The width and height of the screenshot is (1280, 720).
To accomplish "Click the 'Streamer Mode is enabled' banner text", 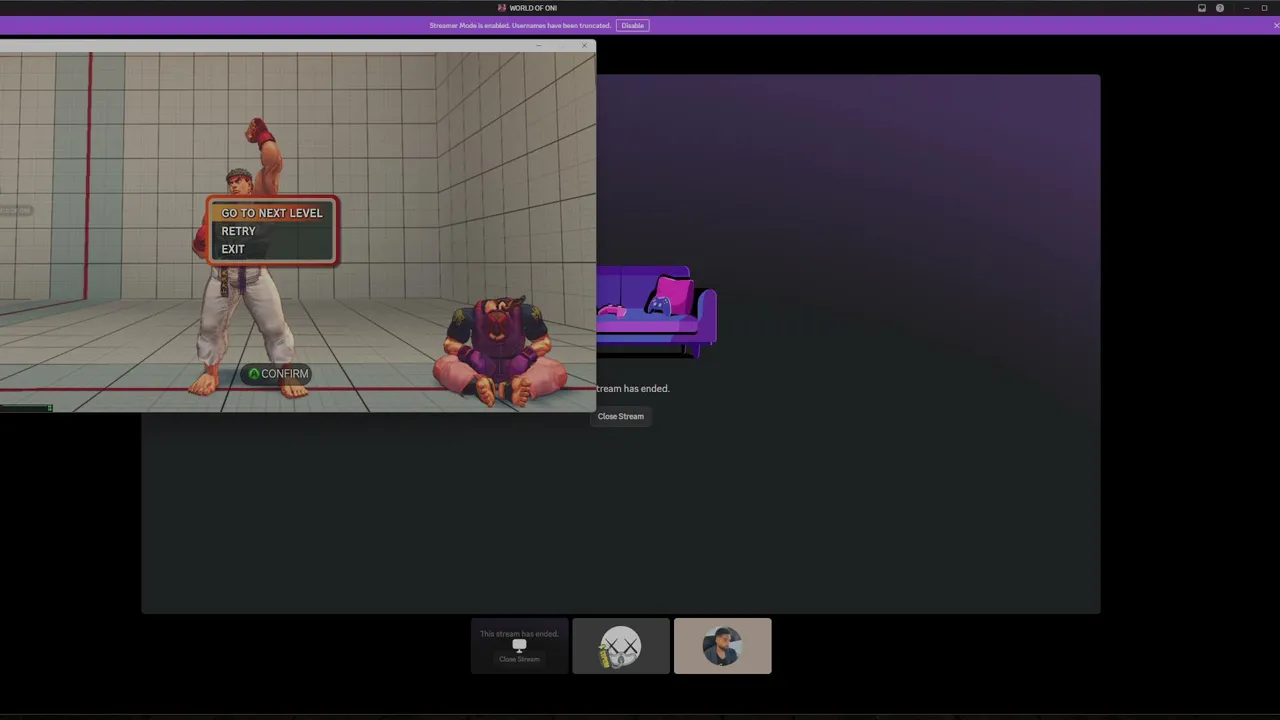I will click(x=520, y=25).
